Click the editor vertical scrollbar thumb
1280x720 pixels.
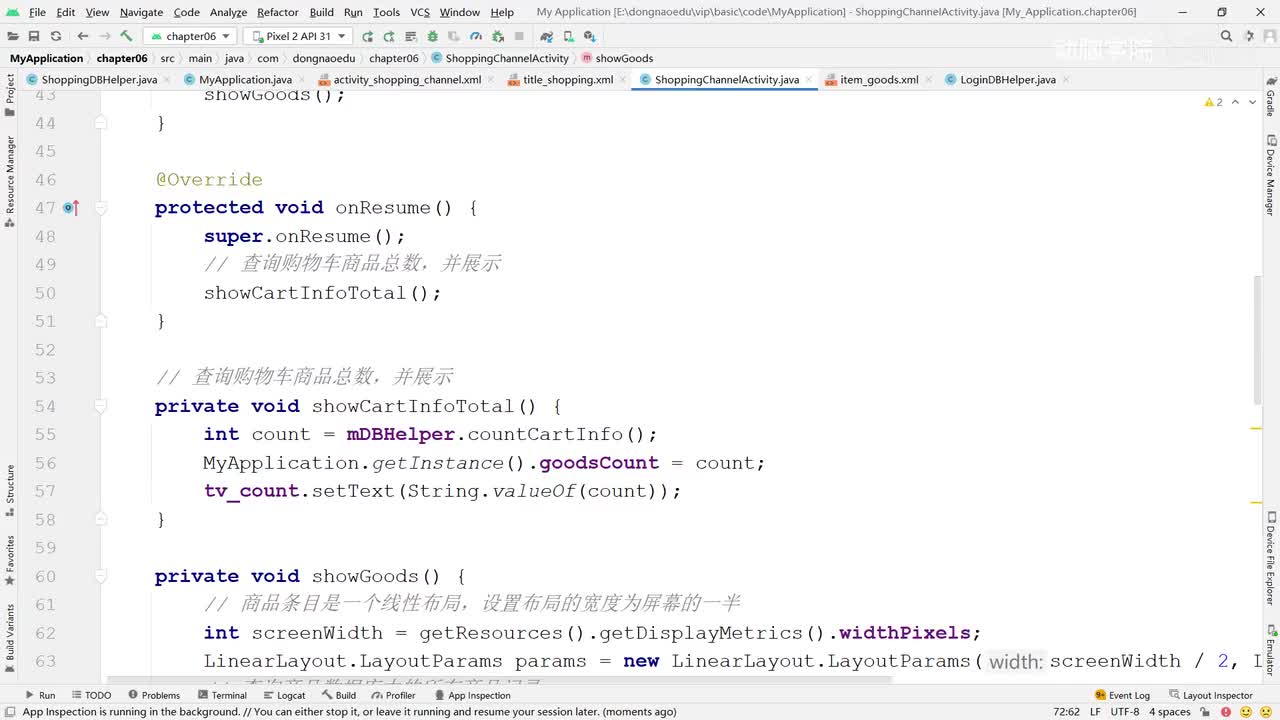1258,340
